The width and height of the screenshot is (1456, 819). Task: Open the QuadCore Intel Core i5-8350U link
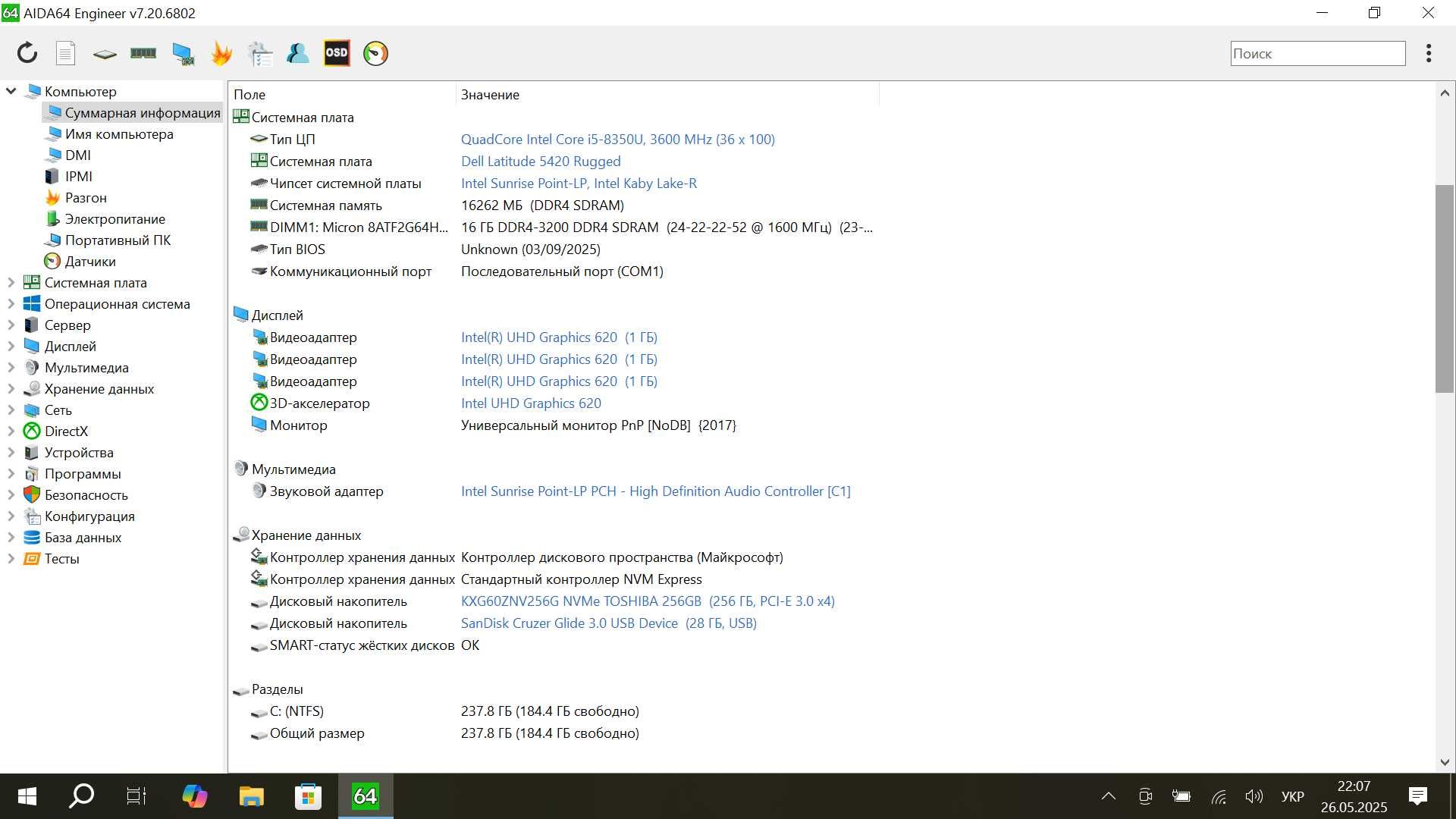pos(617,139)
